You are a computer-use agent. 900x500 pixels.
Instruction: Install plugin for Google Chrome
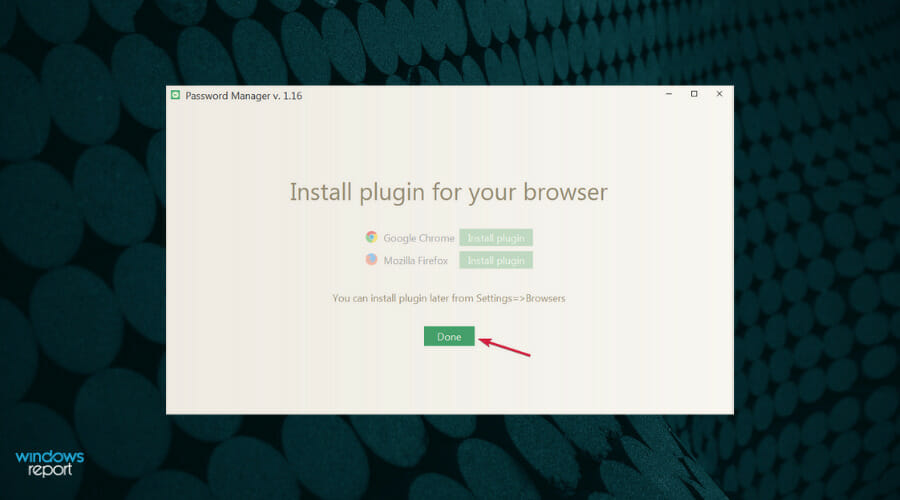coord(496,238)
